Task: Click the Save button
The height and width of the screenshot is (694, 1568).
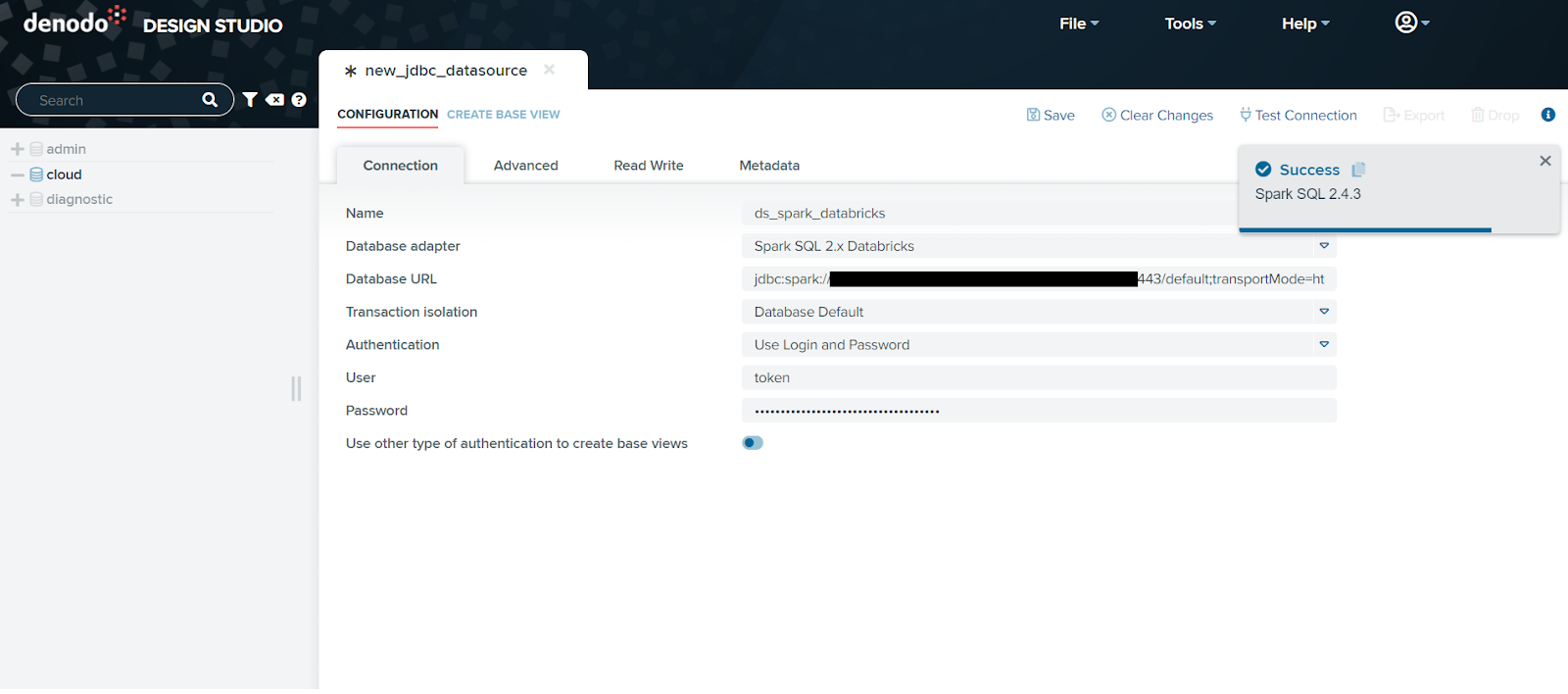Action: coord(1051,116)
